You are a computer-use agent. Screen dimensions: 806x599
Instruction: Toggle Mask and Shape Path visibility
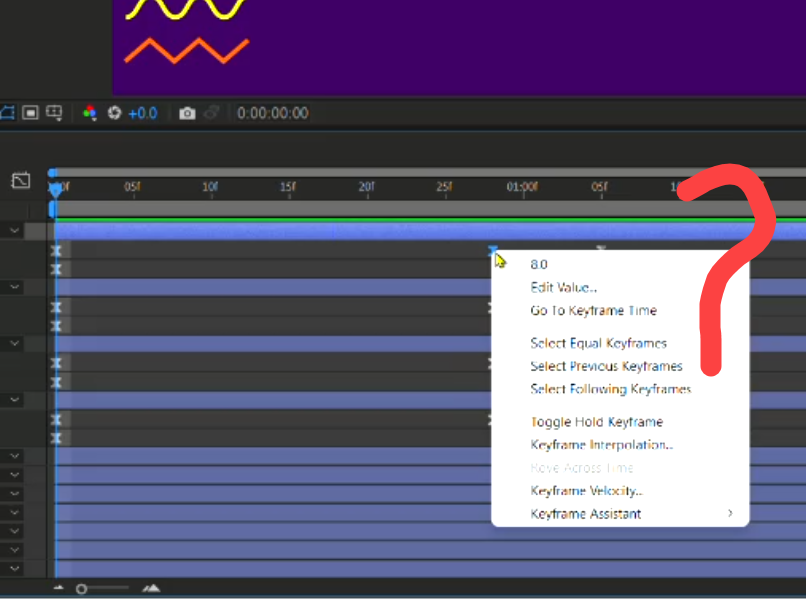coord(8,113)
